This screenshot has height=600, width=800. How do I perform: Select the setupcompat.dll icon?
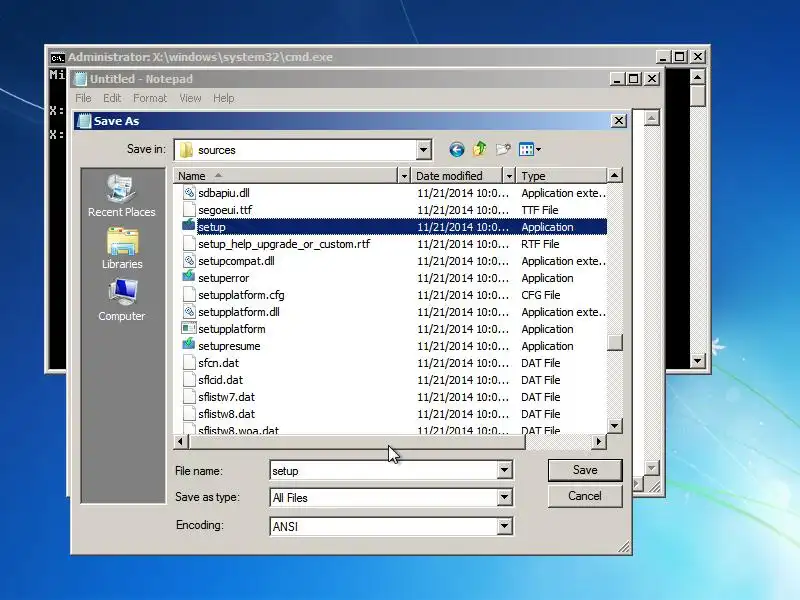(189, 261)
